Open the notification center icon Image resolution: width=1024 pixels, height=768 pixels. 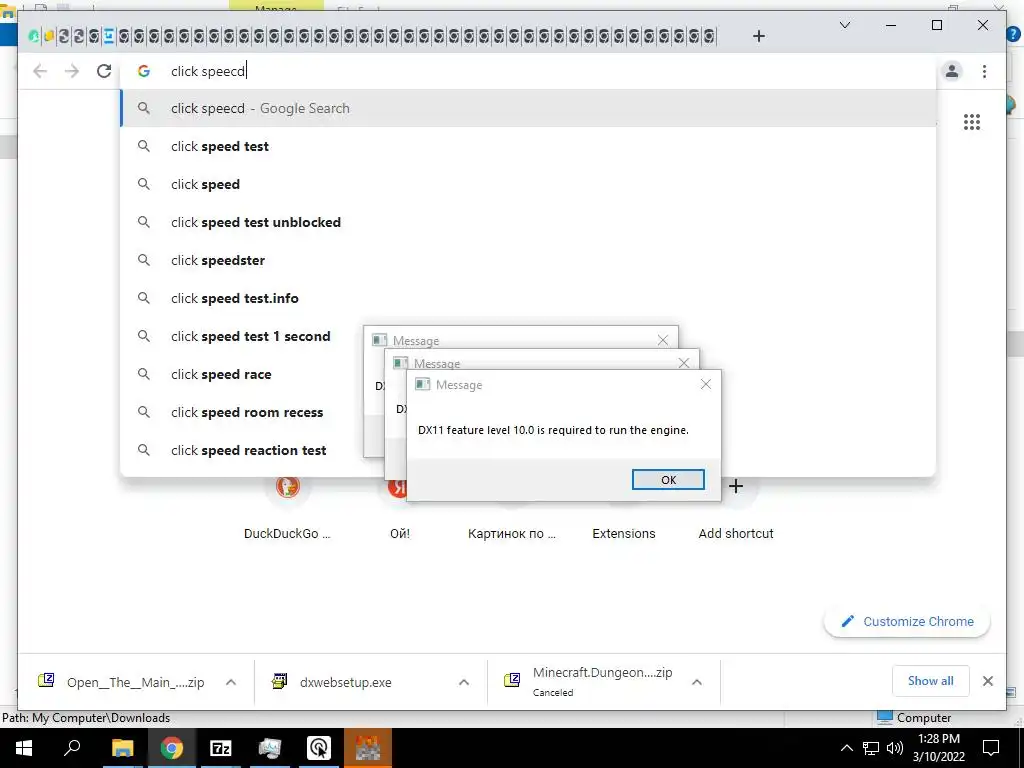pos(991,748)
